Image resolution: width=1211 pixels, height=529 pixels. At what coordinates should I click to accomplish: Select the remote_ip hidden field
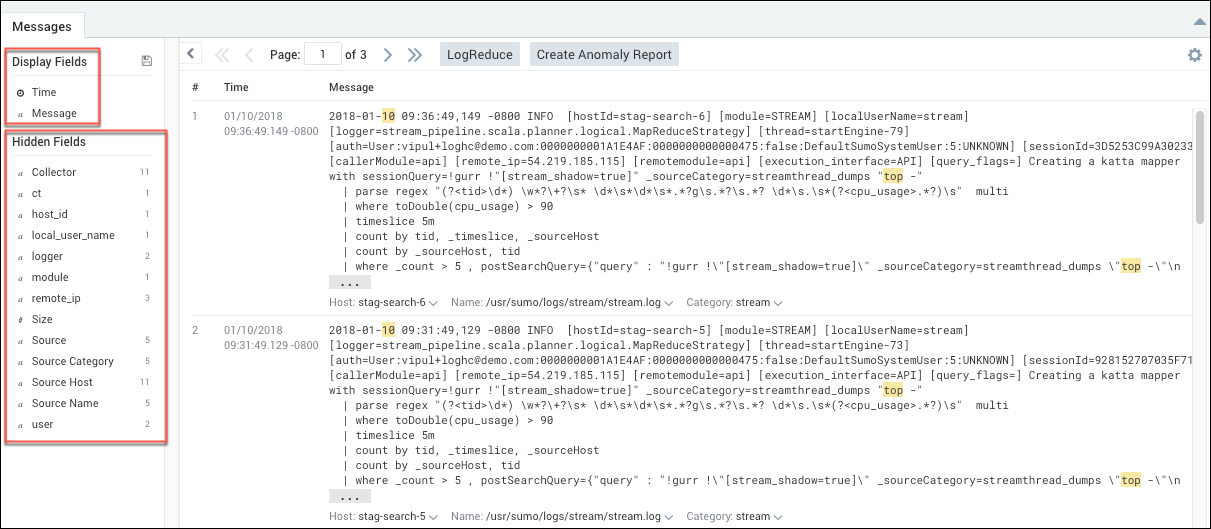click(x=56, y=298)
